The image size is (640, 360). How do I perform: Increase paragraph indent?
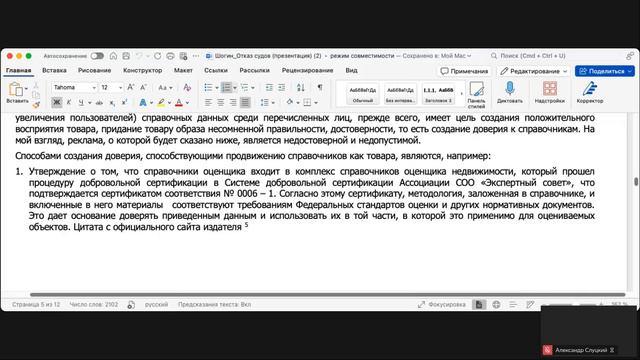point(282,87)
